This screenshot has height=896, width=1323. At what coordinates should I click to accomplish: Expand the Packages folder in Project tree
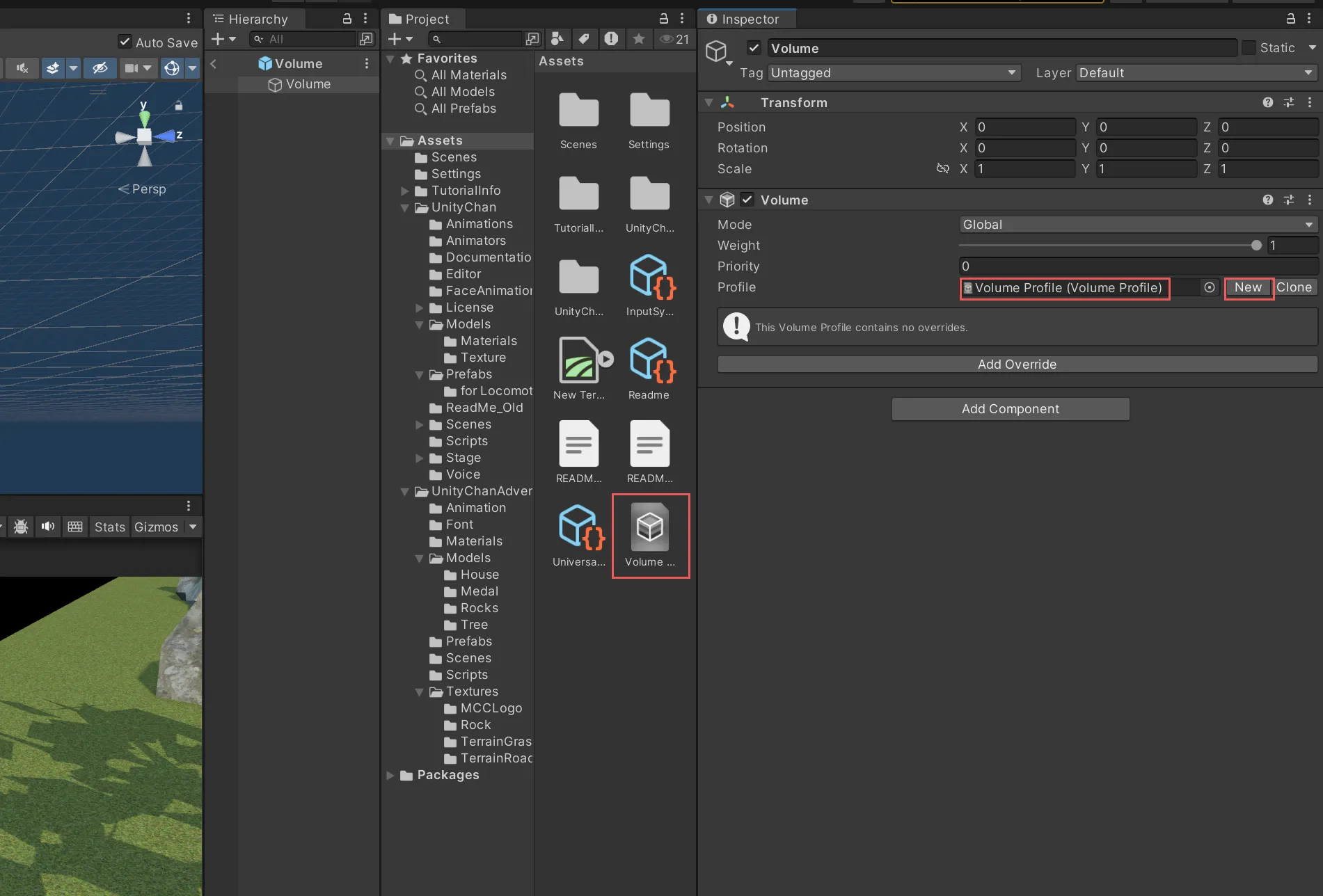click(390, 775)
